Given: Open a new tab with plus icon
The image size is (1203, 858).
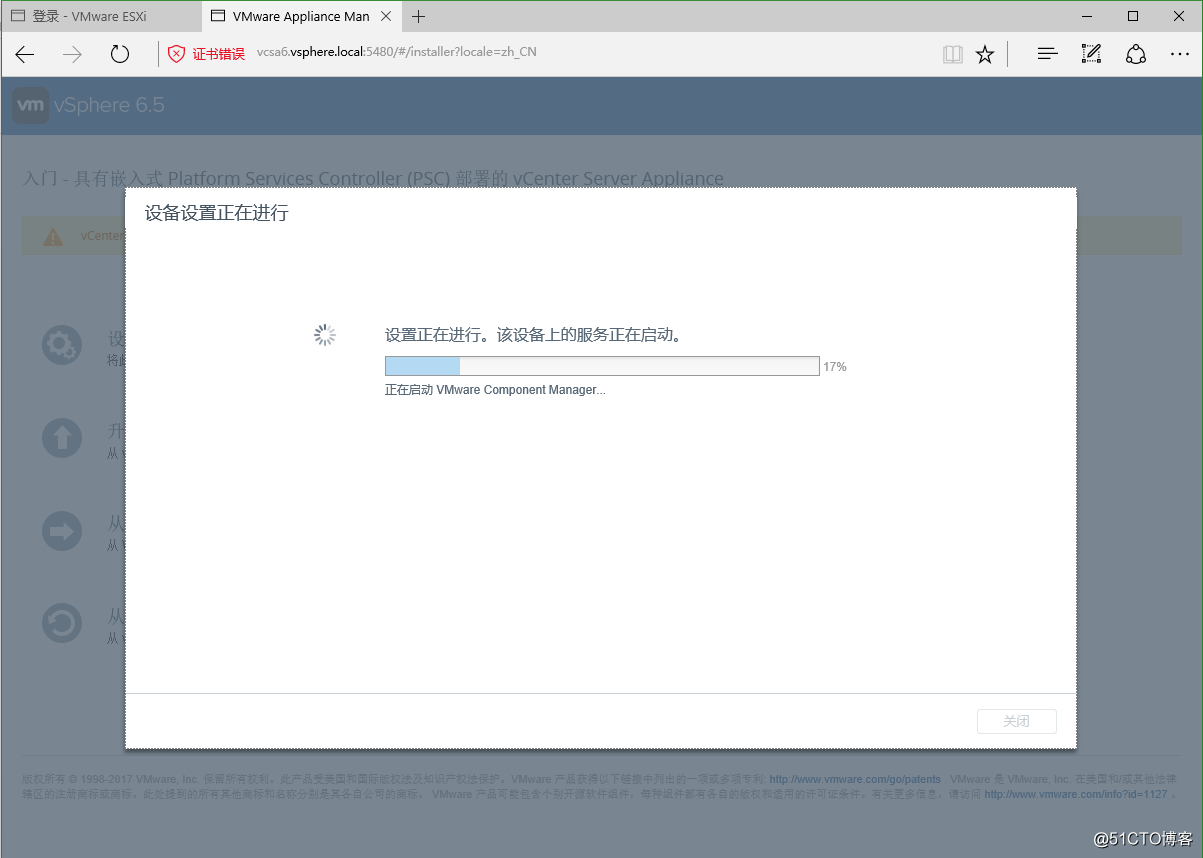Looking at the screenshot, I should 419,16.
